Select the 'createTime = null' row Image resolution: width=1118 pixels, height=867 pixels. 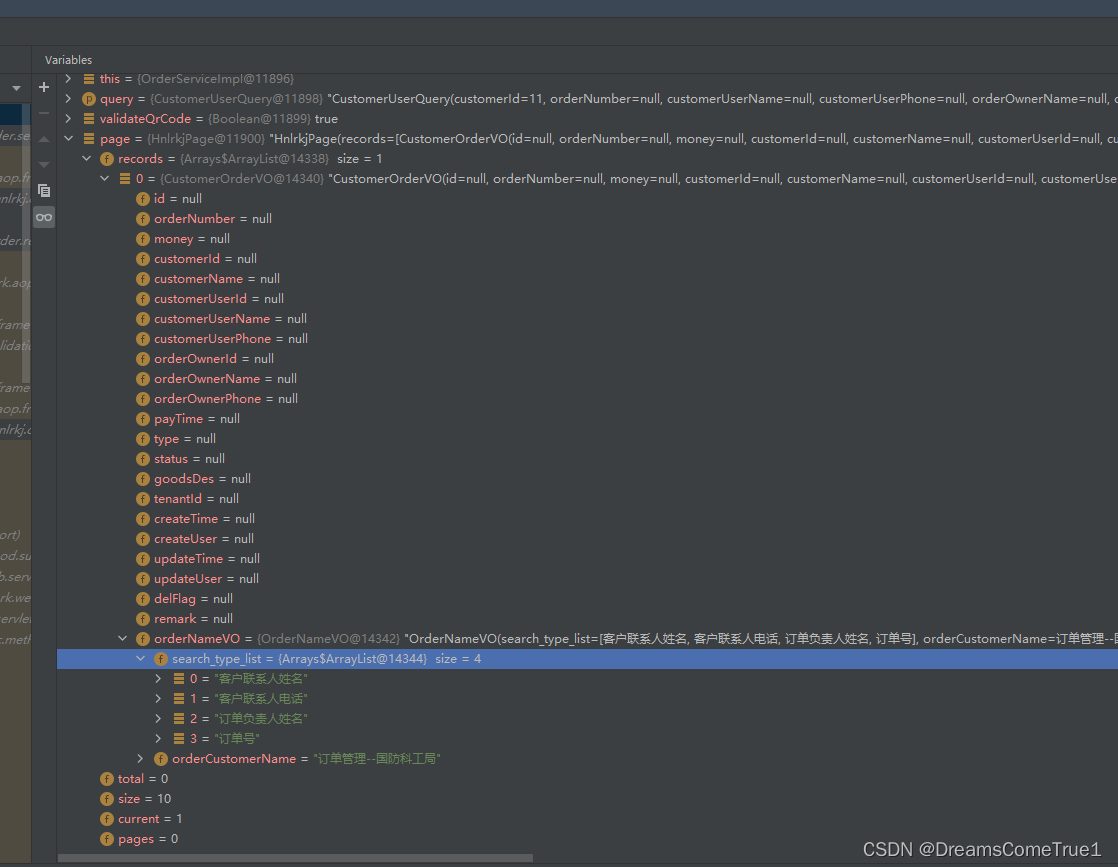[588, 518]
